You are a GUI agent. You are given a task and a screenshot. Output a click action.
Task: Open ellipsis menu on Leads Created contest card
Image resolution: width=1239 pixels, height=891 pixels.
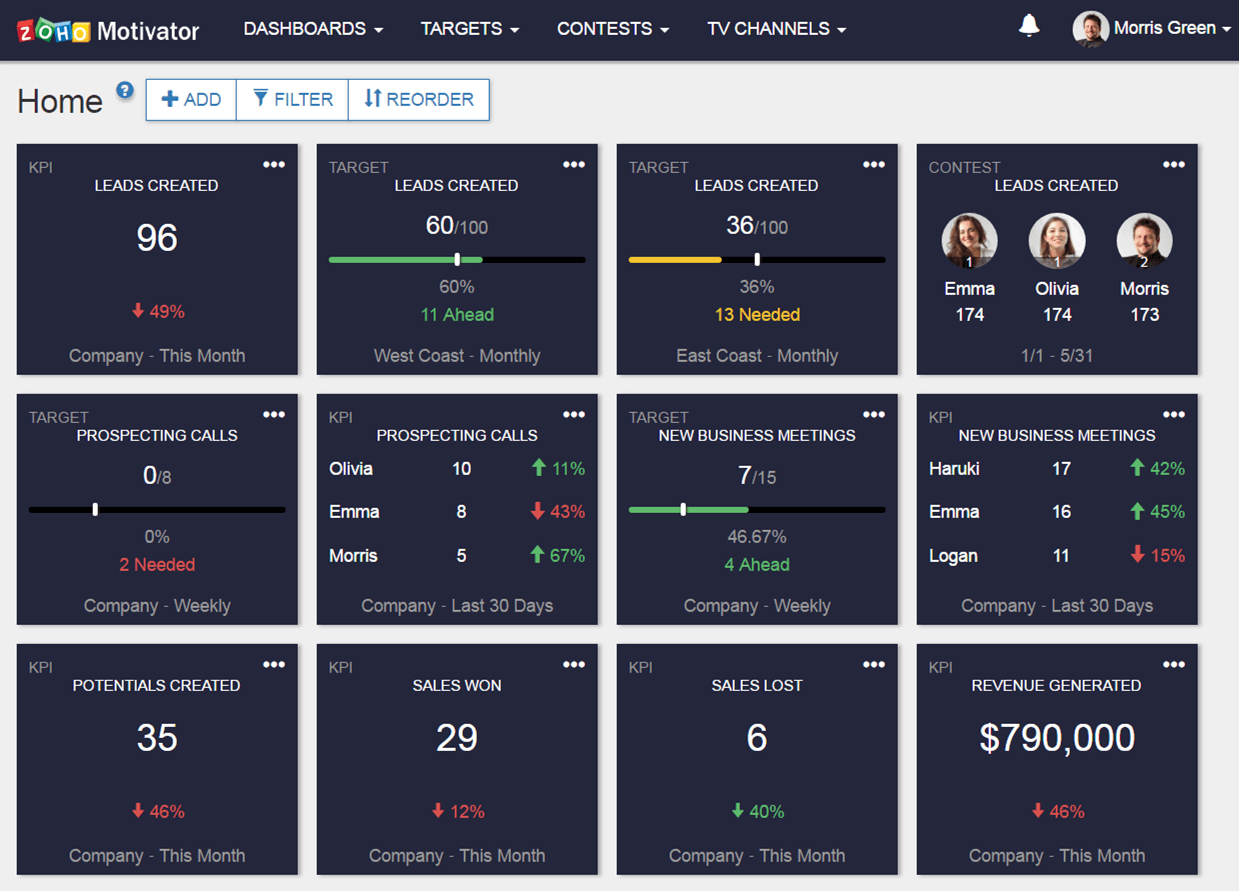pos(1173,165)
